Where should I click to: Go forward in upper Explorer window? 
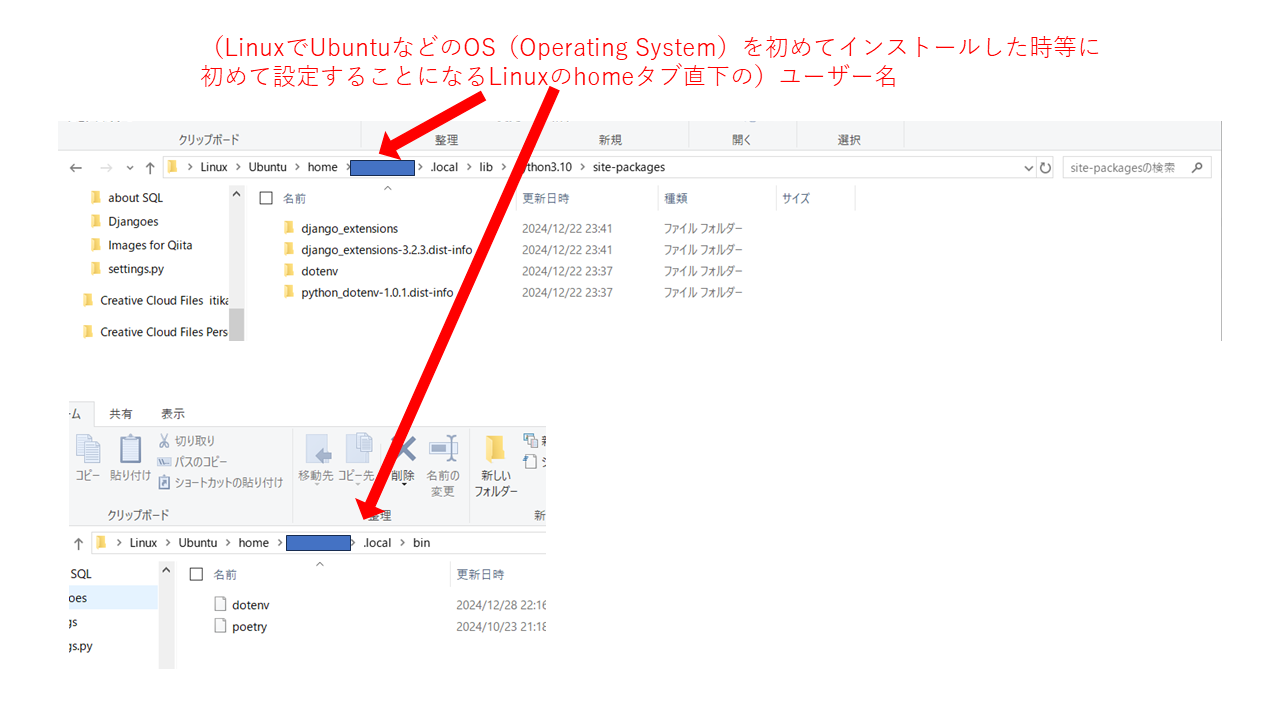click(104, 168)
